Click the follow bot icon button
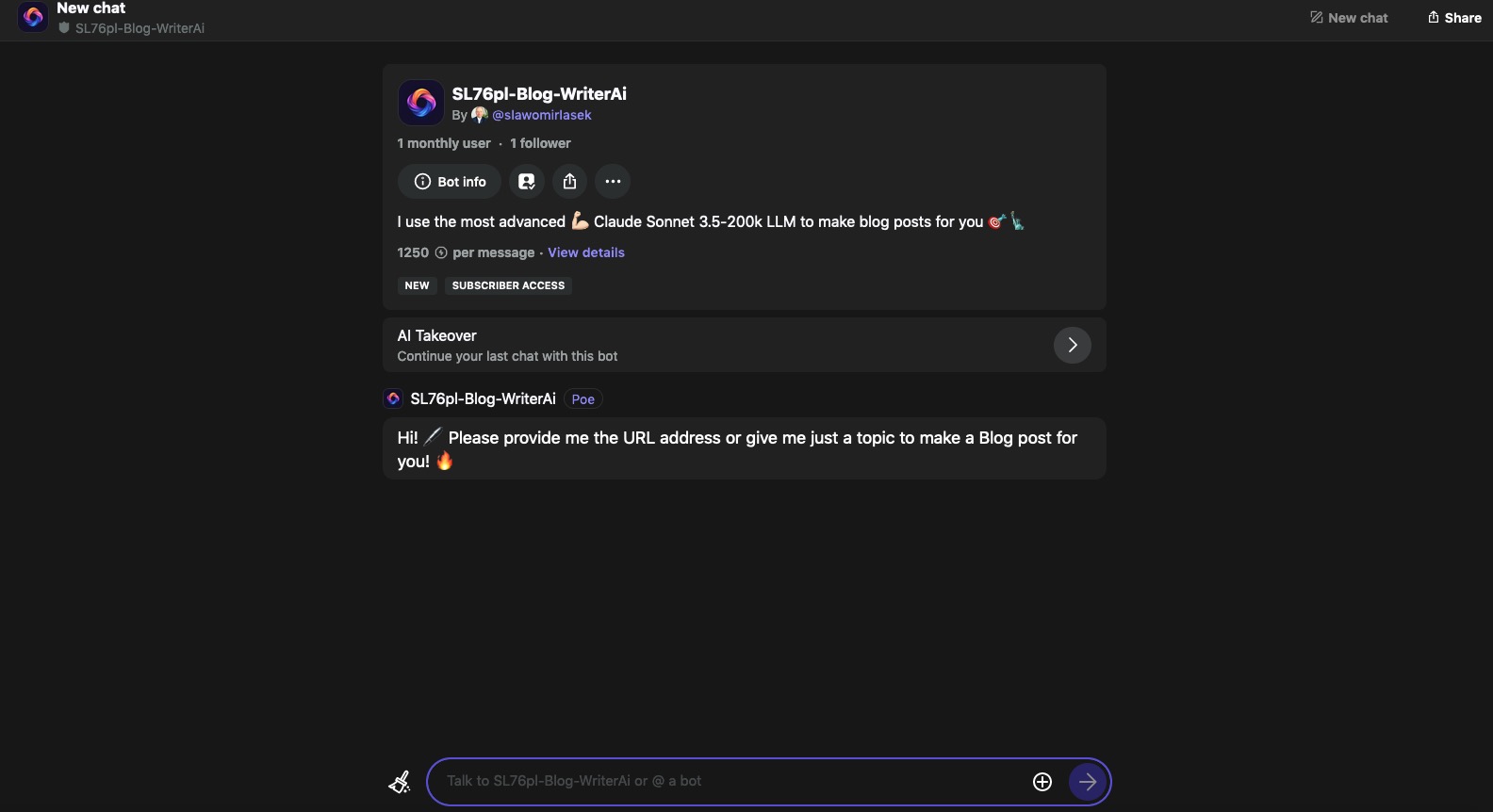1493x812 pixels. coord(527,182)
